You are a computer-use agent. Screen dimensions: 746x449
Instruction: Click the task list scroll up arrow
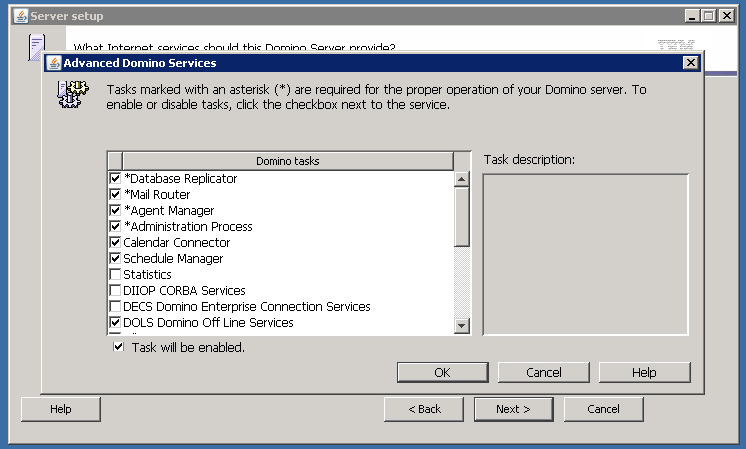(x=461, y=179)
